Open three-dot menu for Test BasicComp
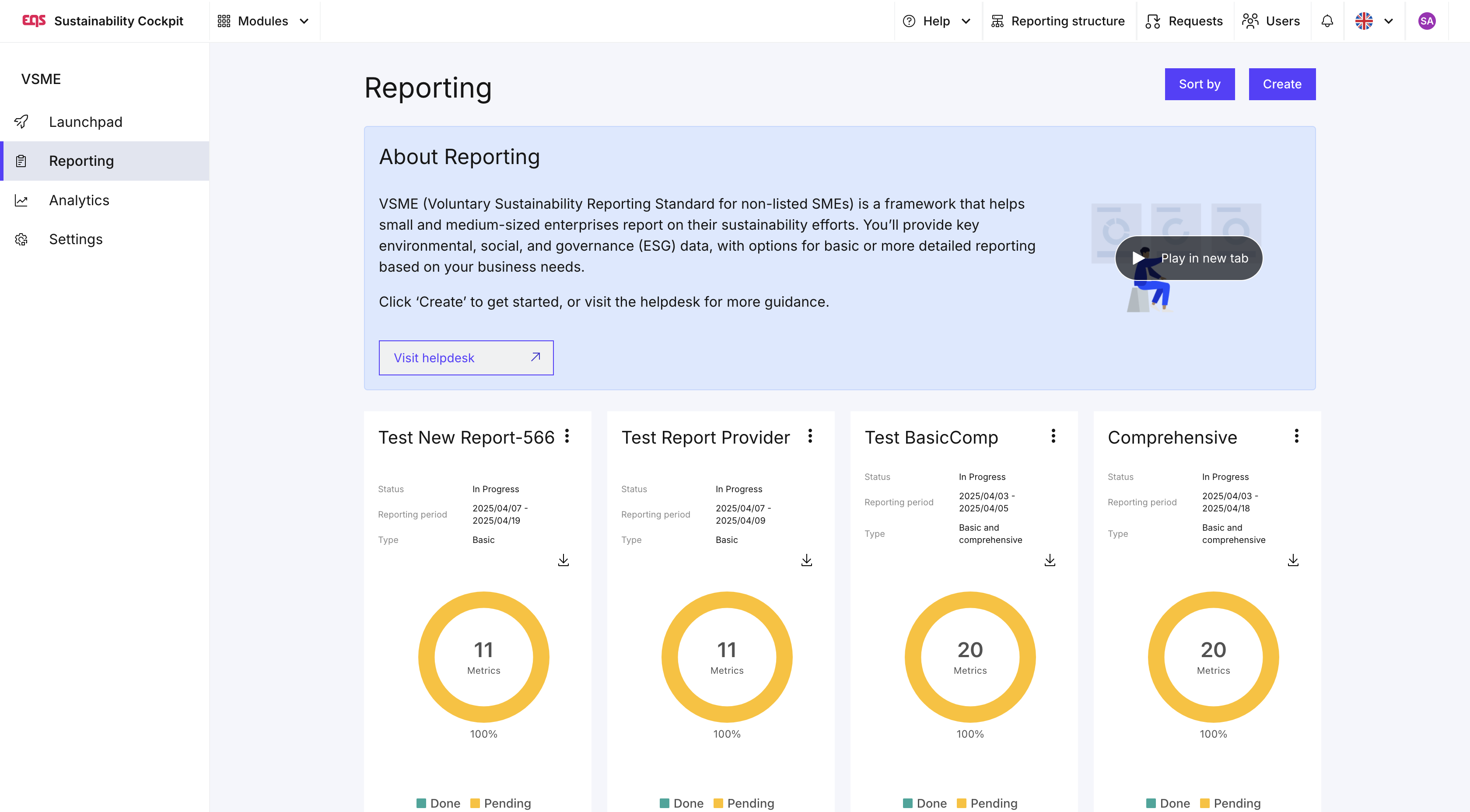The height and width of the screenshot is (812, 1470). point(1053,436)
